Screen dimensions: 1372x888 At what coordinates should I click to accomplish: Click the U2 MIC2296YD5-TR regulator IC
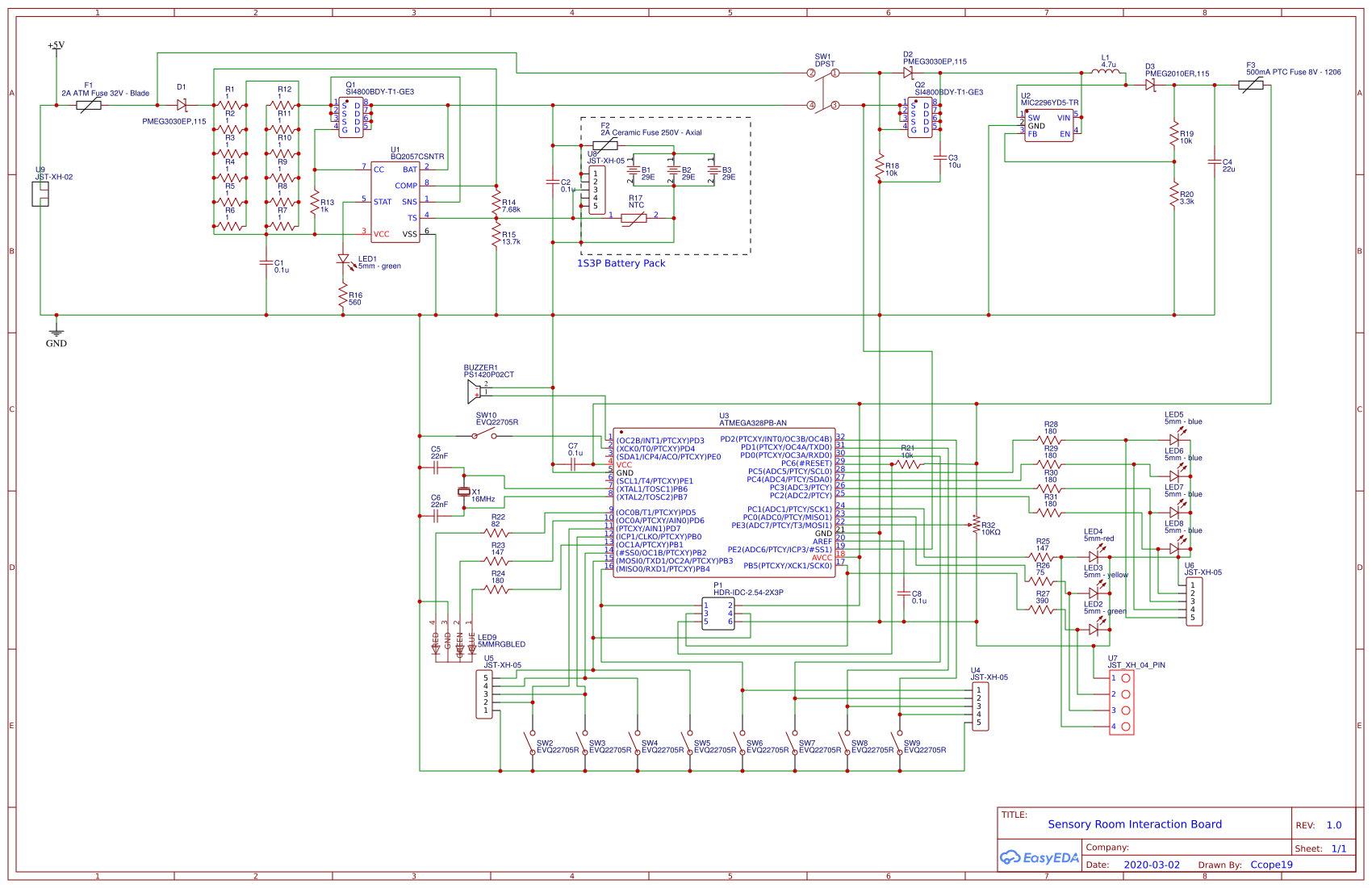[x=1049, y=125]
